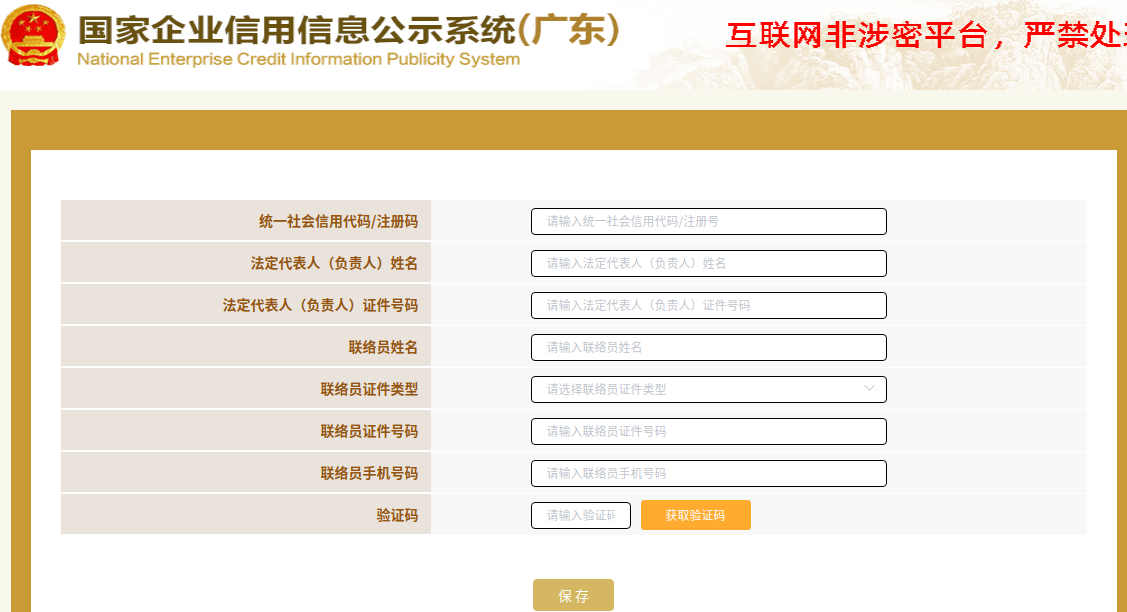Click the national emblem logo
Viewport: 1127px width, 612px height.
[33, 37]
